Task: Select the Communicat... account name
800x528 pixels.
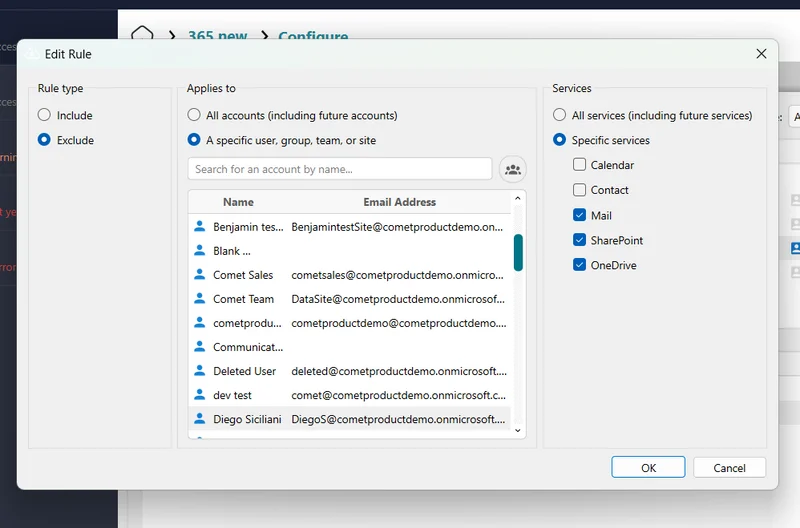Action: [x=248, y=347]
